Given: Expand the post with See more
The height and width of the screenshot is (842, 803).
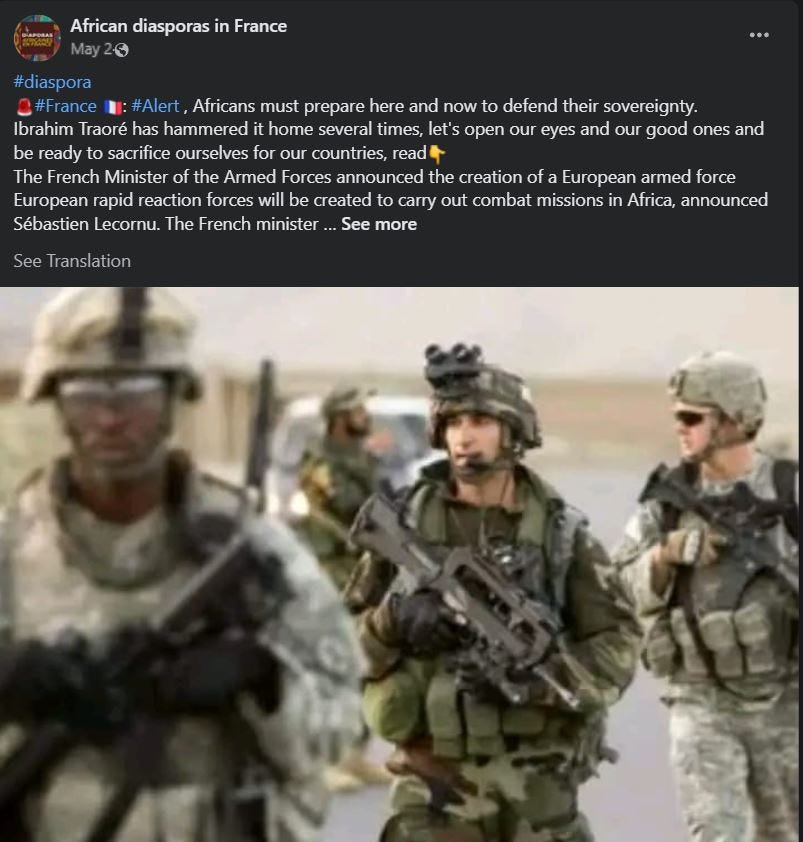Looking at the screenshot, I should click(379, 224).
